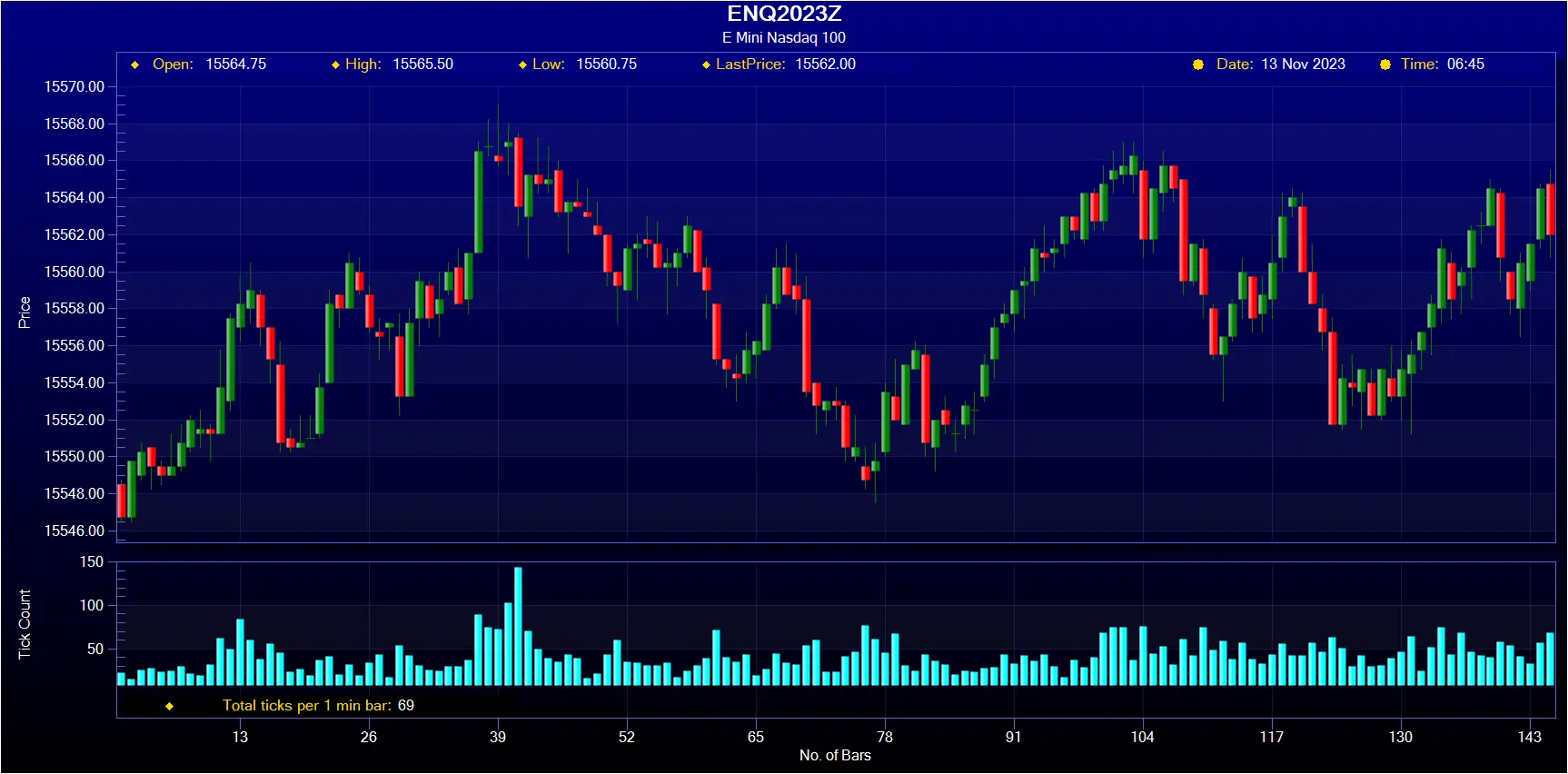This screenshot has height=774, width=1568.
Task: Click the 15548.00 price axis tick
Action: [74, 493]
